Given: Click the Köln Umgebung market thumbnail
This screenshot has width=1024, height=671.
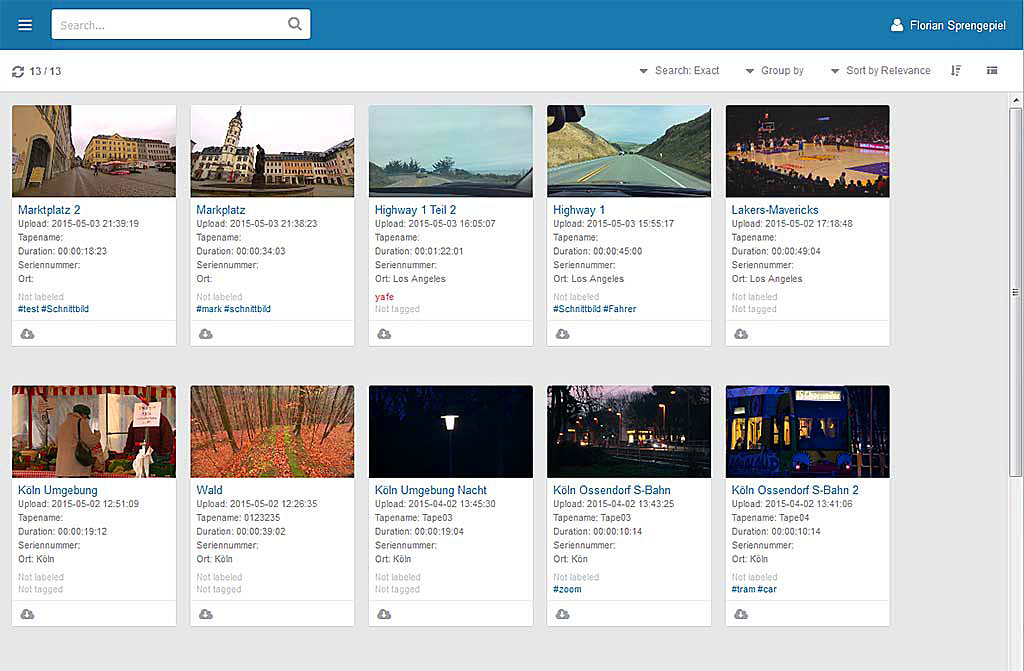Looking at the screenshot, I should coord(94,431).
